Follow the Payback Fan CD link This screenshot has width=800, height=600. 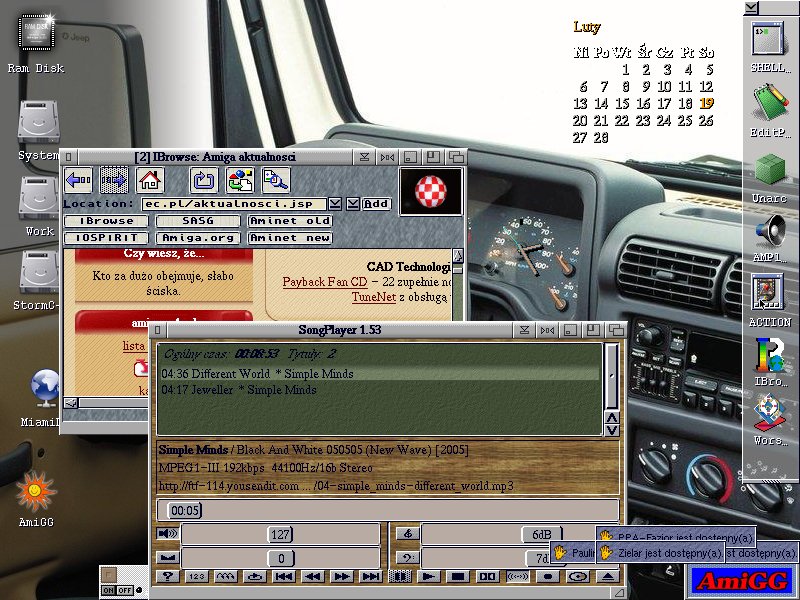coord(324,282)
